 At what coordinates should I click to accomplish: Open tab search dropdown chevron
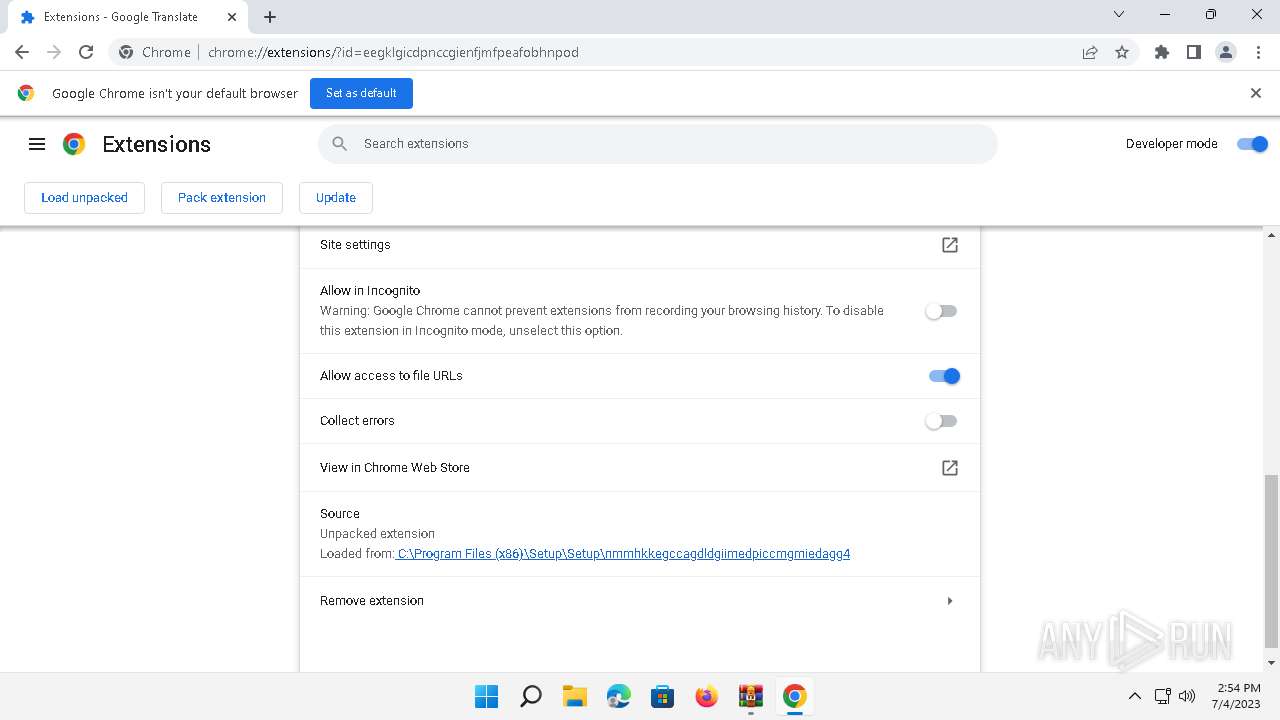click(1119, 15)
